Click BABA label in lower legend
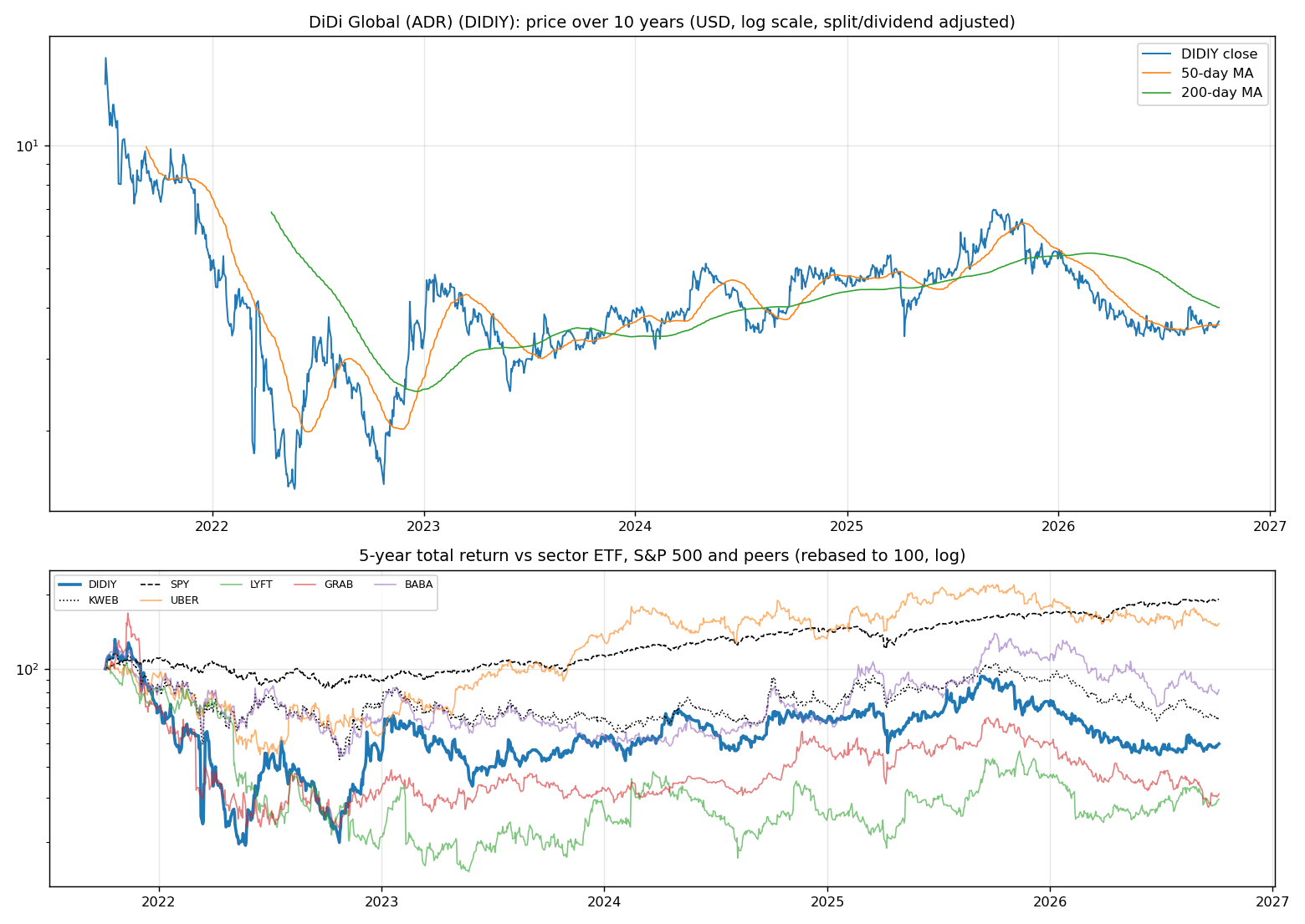 pyautogui.click(x=418, y=585)
